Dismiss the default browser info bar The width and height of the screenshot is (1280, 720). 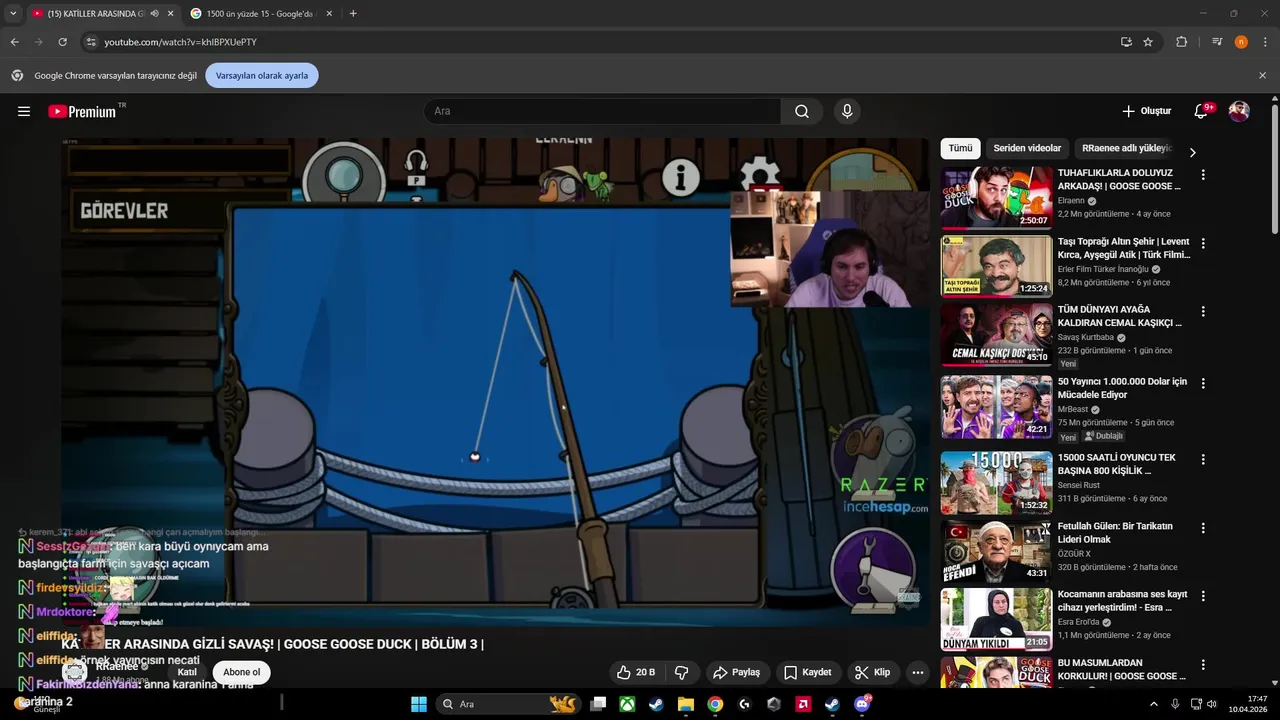[x=1262, y=75]
